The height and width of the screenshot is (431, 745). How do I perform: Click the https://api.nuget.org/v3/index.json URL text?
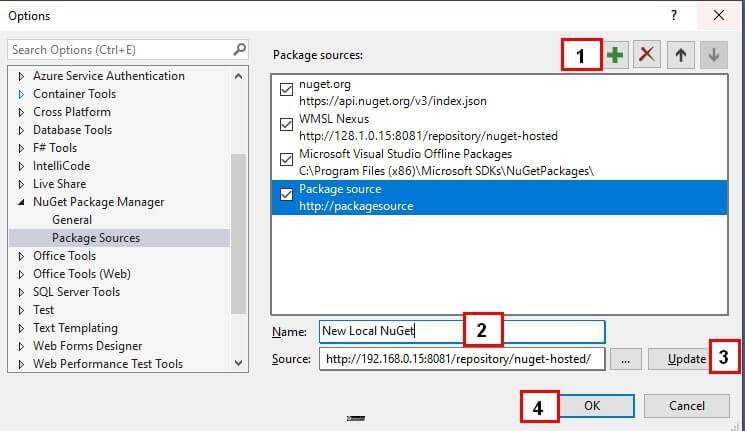(x=392, y=101)
